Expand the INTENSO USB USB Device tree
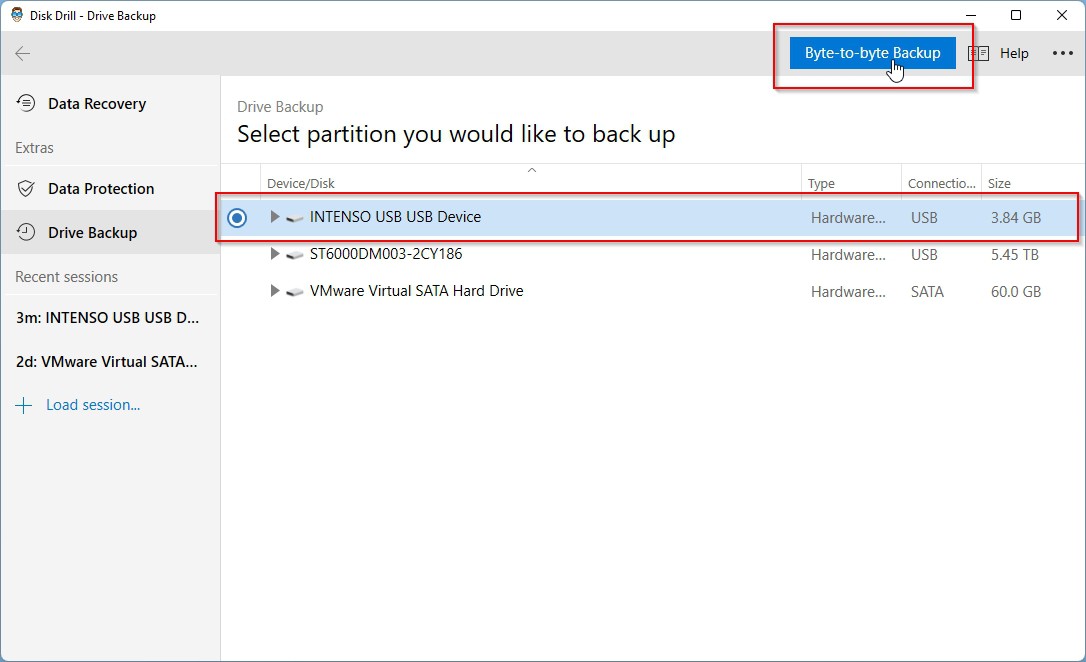Image resolution: width=1086 pixels, height=662 pixels. (275, 217)
